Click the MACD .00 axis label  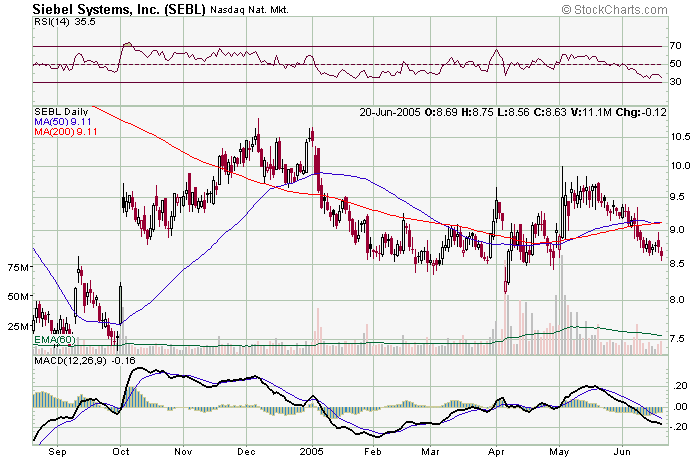pyautogui.click(x=680, y=406)
